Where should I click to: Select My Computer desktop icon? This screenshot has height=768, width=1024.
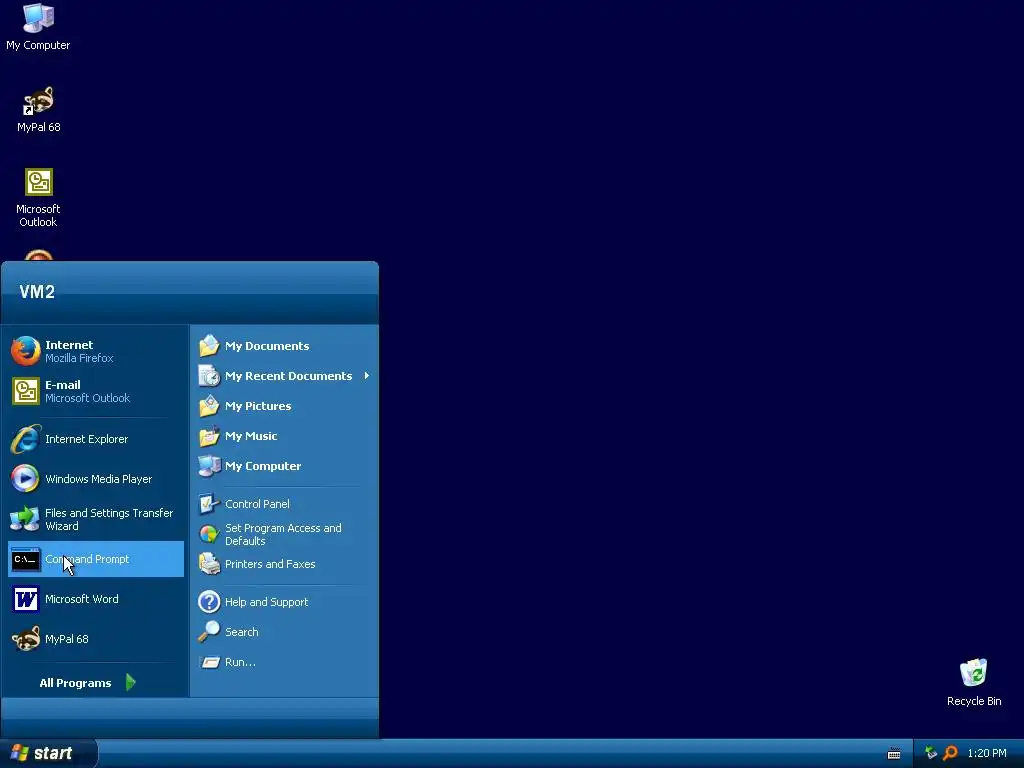(x=38, y=27)
